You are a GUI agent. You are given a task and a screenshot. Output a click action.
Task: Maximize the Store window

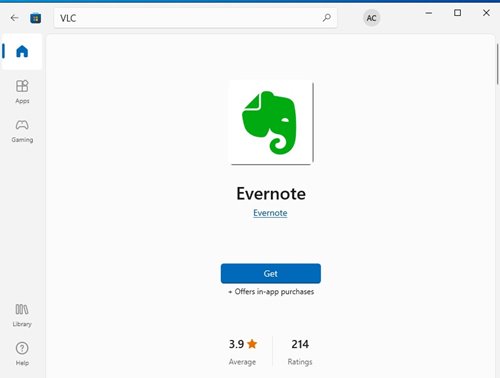click(457, 13)
